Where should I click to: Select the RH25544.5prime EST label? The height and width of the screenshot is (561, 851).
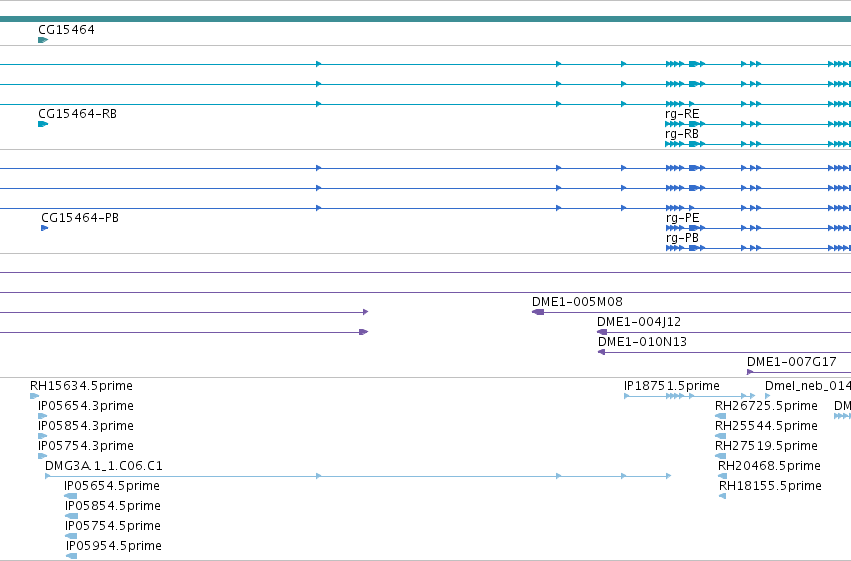(x=766, y=426)
